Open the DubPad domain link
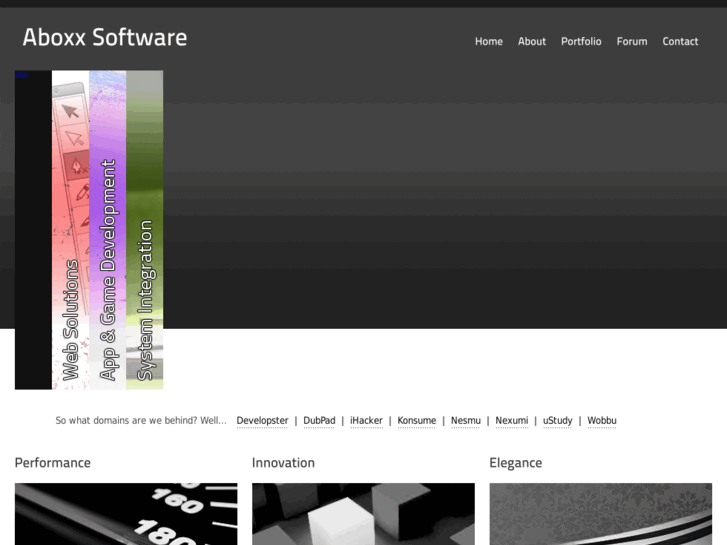The image size is (727, 545). point(319,421)
